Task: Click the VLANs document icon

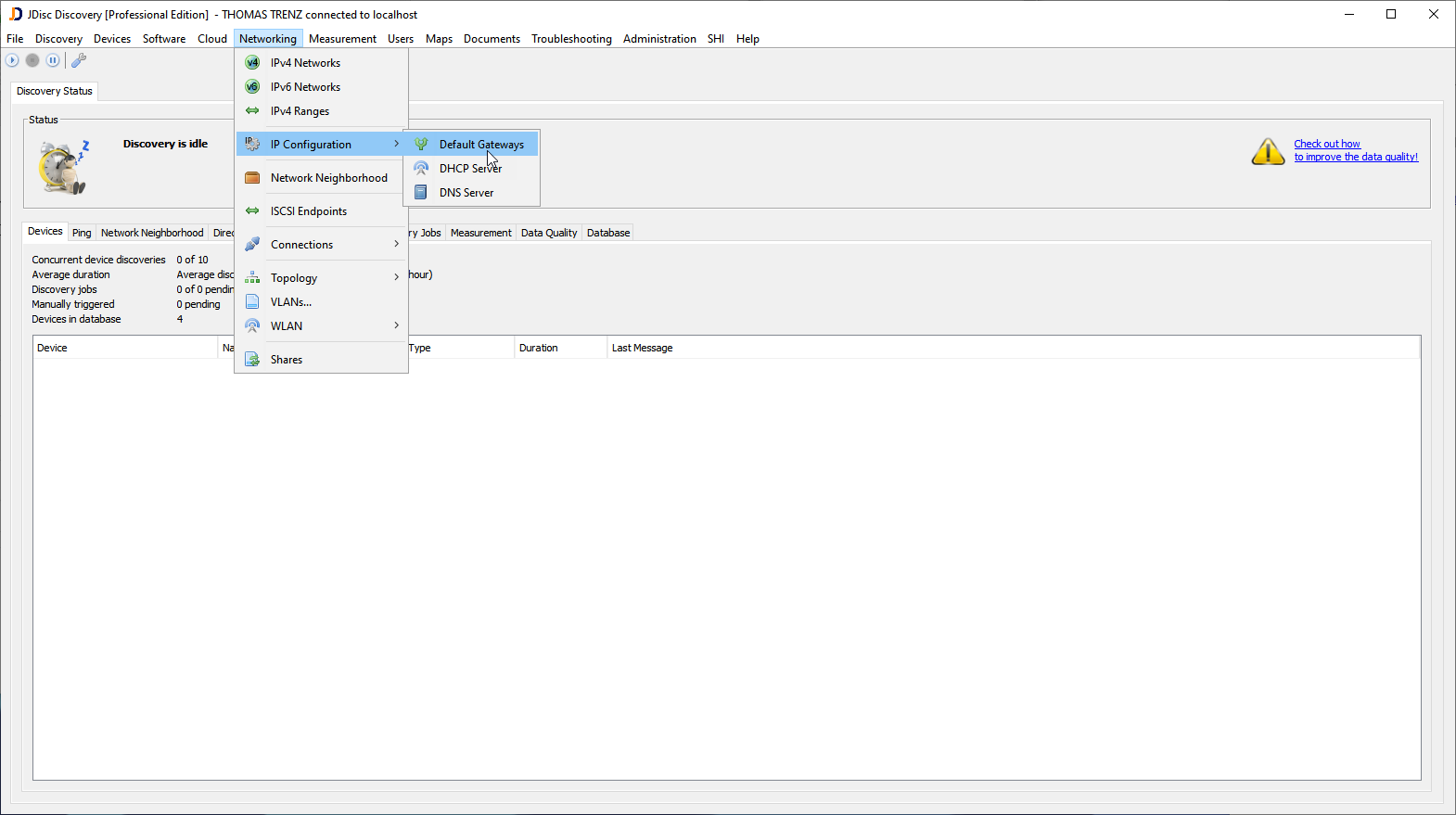Action: (x=252, y=302)
